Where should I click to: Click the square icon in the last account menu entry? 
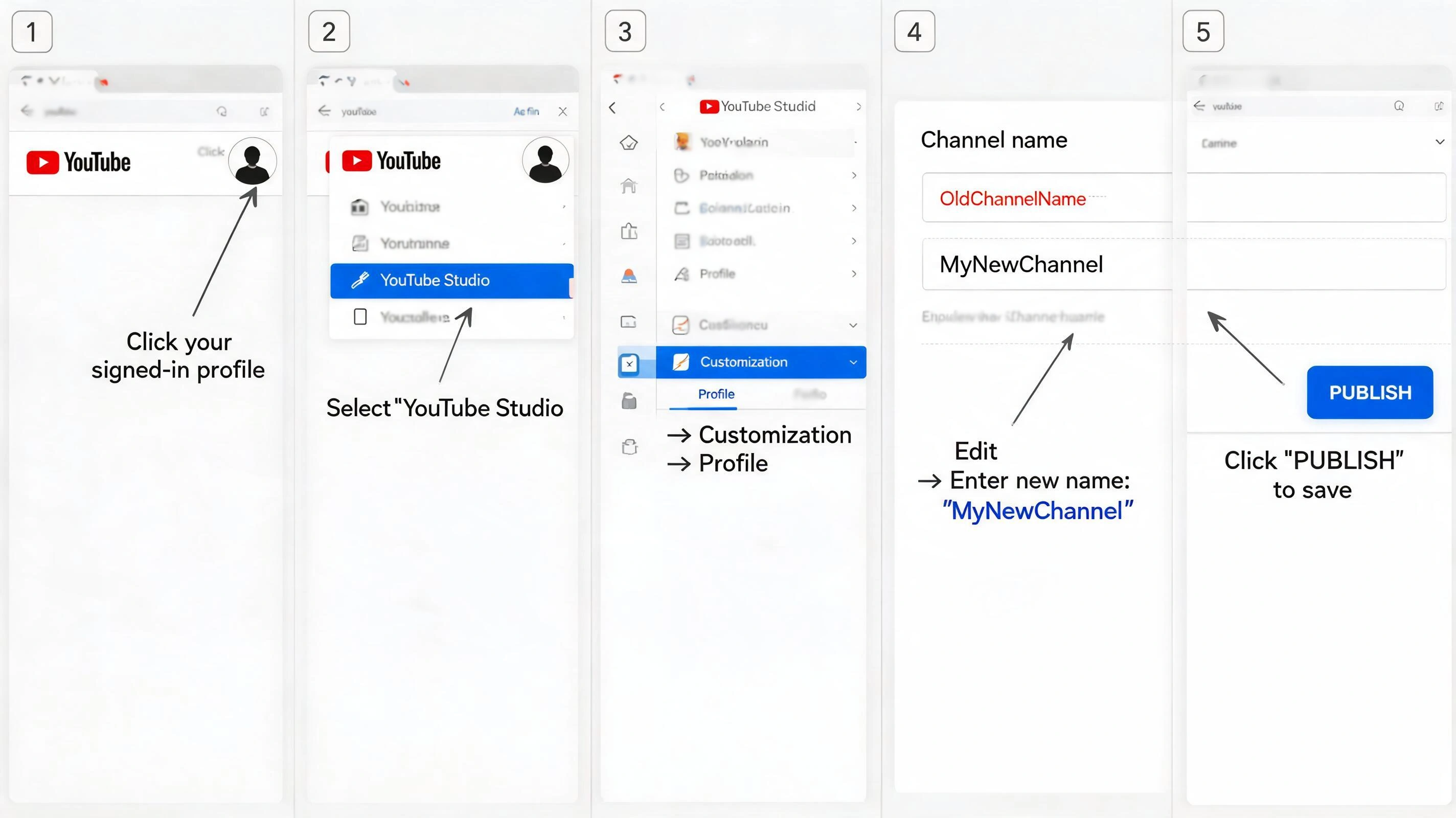(360, 316)
